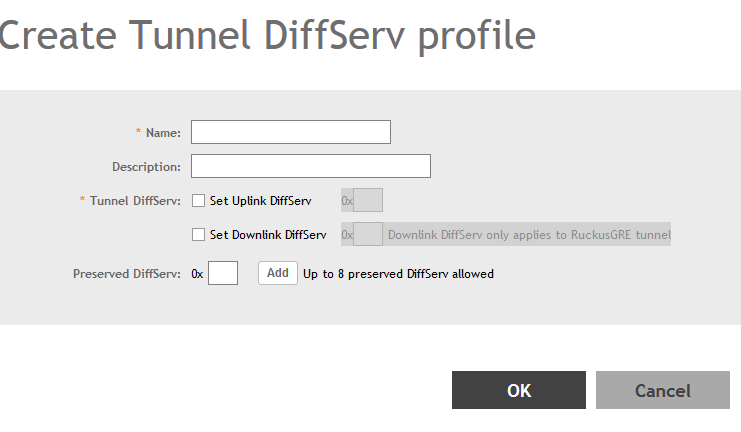The image size is (741, 432).
Task: Select the Preserved DiffServ hex input
Action: pos(222,273)
